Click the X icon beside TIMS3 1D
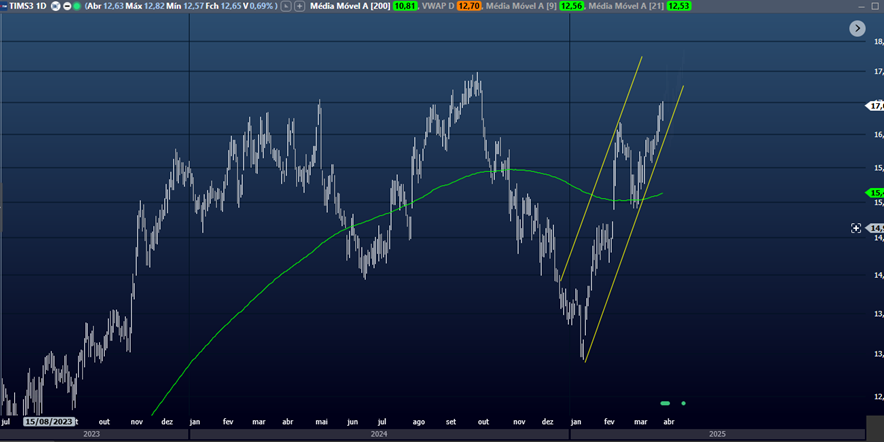This screenshot has height=442, width=884. point(54,6)
